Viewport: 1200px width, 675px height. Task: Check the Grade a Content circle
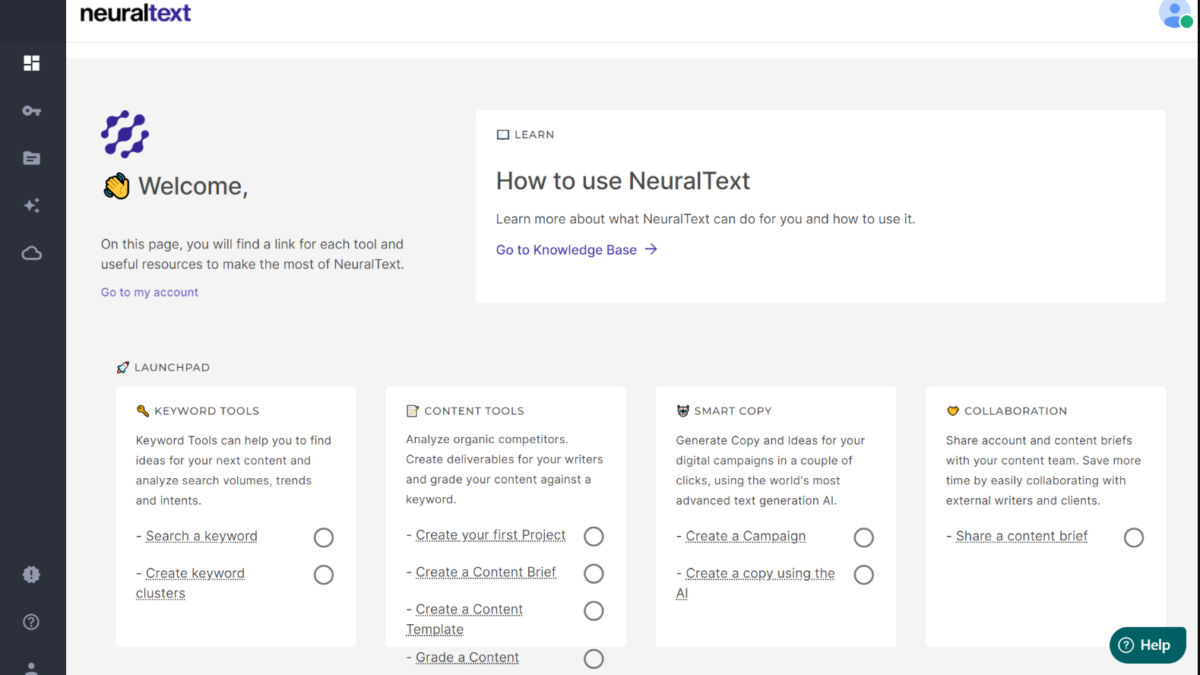click(x=594, y=659)
